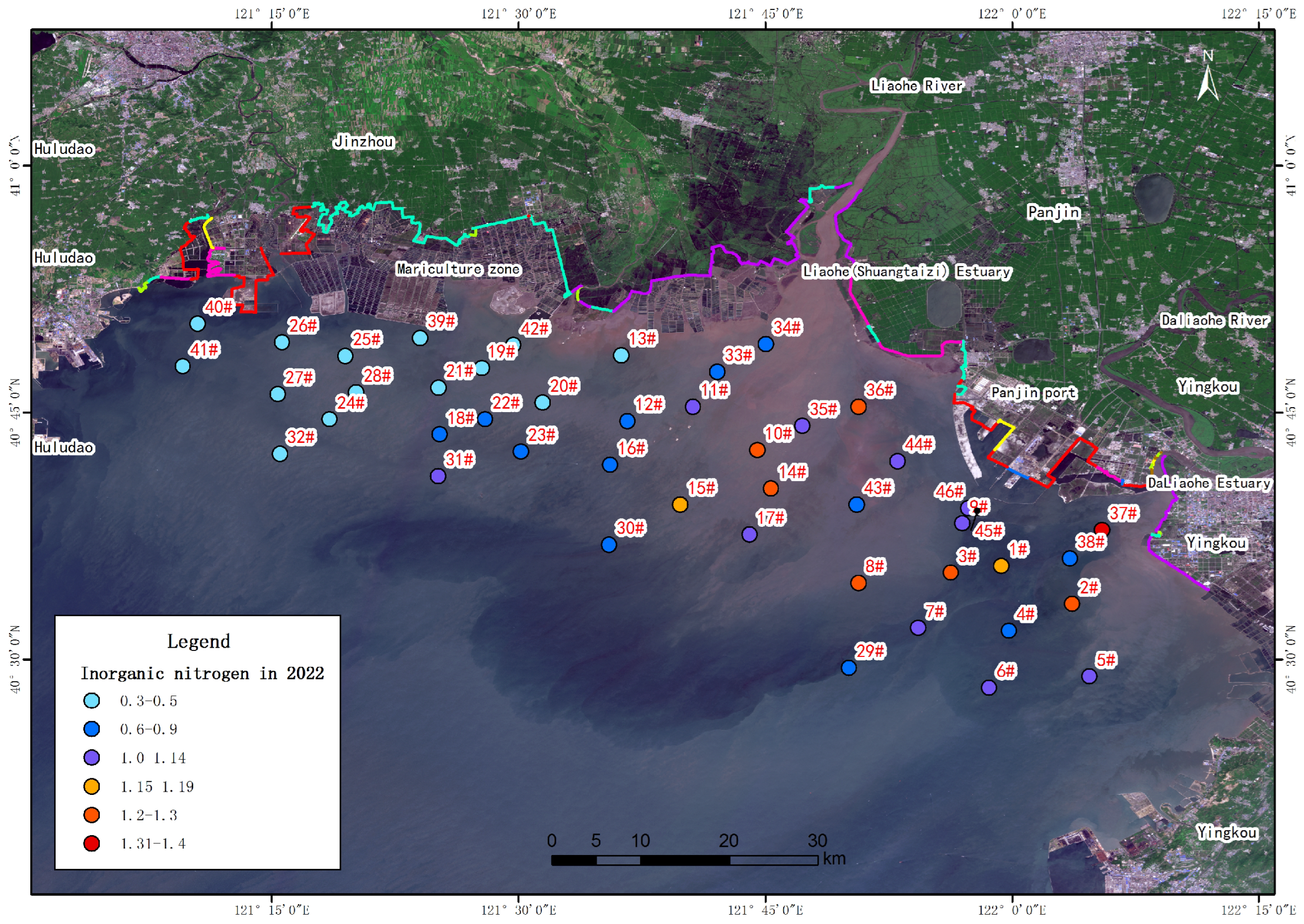The width and height of the screenshot is (1304, 924).
Task: Select the yellow-orange marker at 15#
Action: [x=680, y=505]
